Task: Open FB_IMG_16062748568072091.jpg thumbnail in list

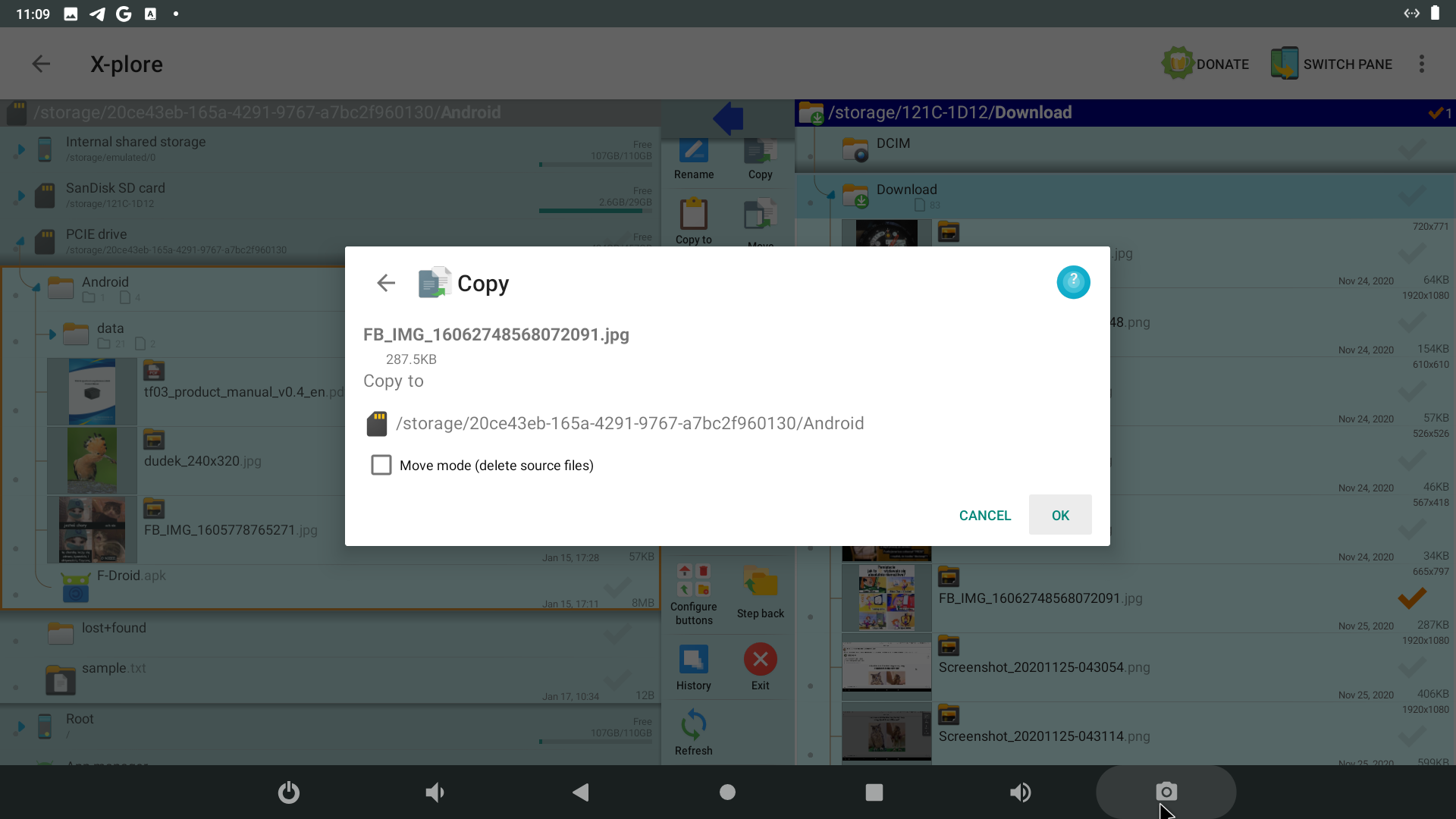Action: coord(886,598)
